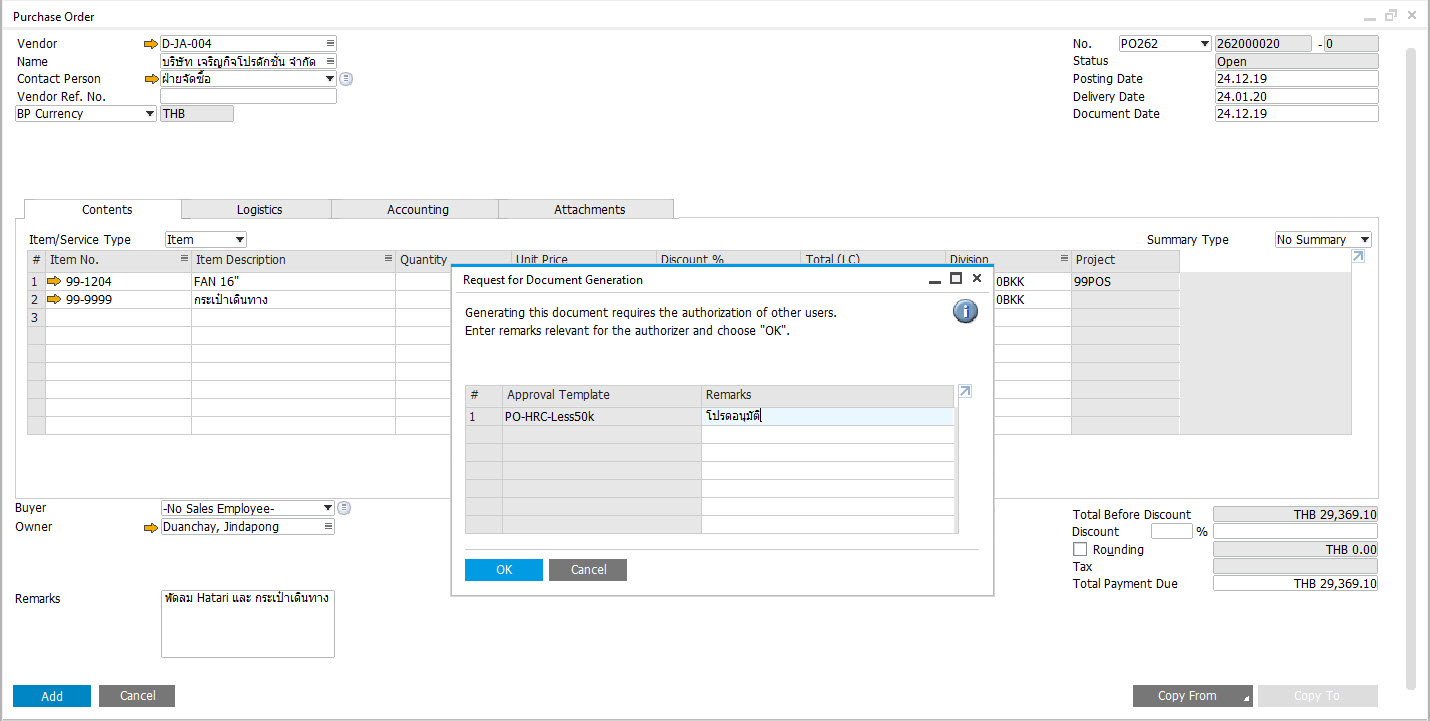Screen dimensions: 1430x721
Task: Edit the dialog Remarks cell for PO-HRC-Less50k
Action: (827, 417)
